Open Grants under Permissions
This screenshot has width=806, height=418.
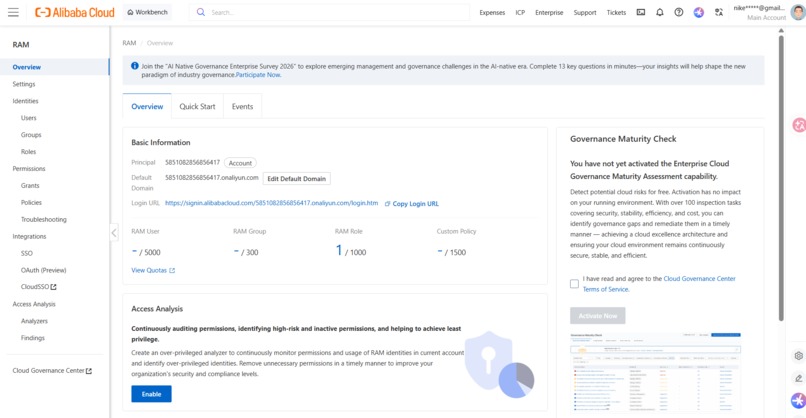click(30, 186)
